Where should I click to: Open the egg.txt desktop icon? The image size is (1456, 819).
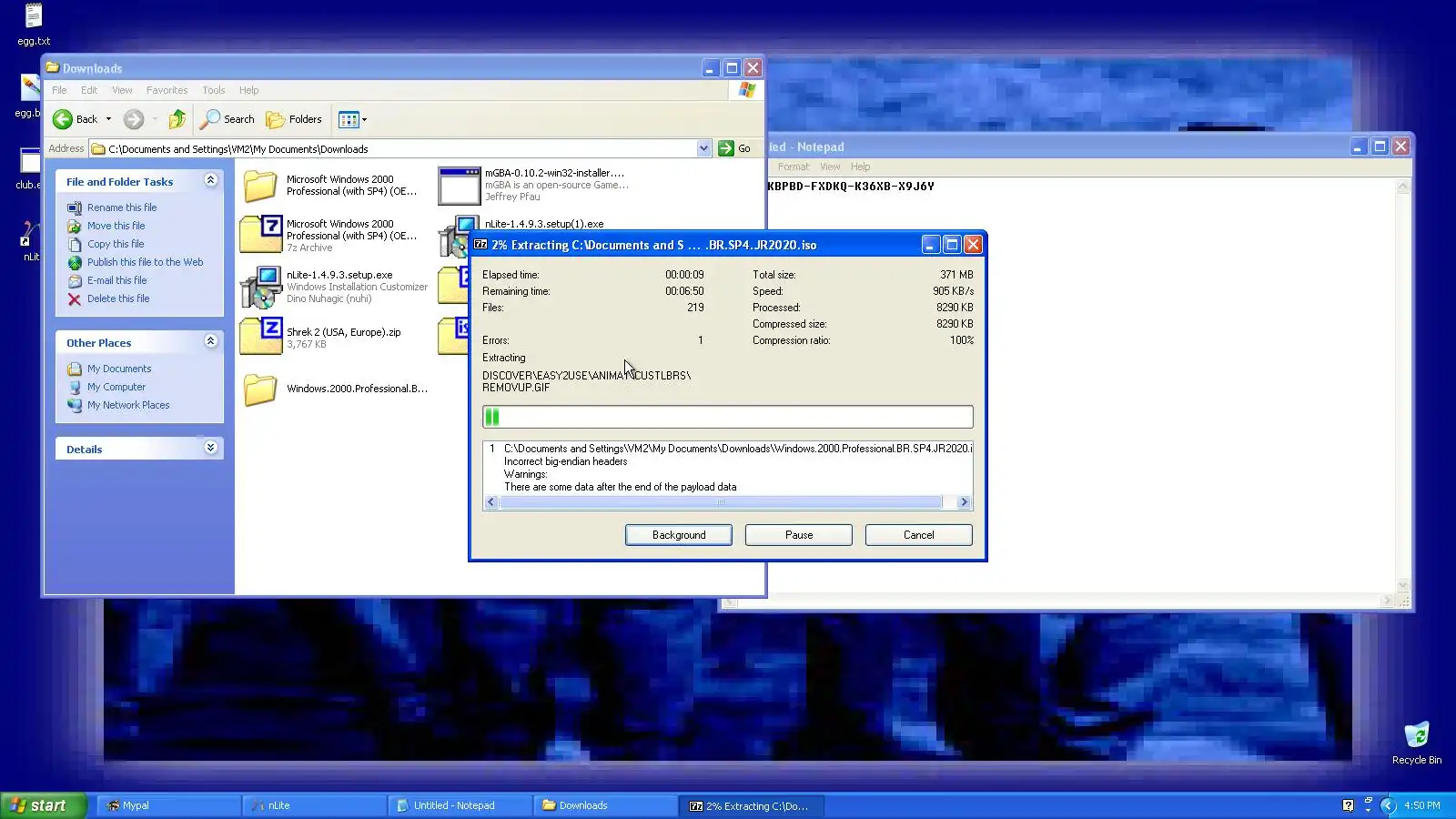click(x=34, y=25)
